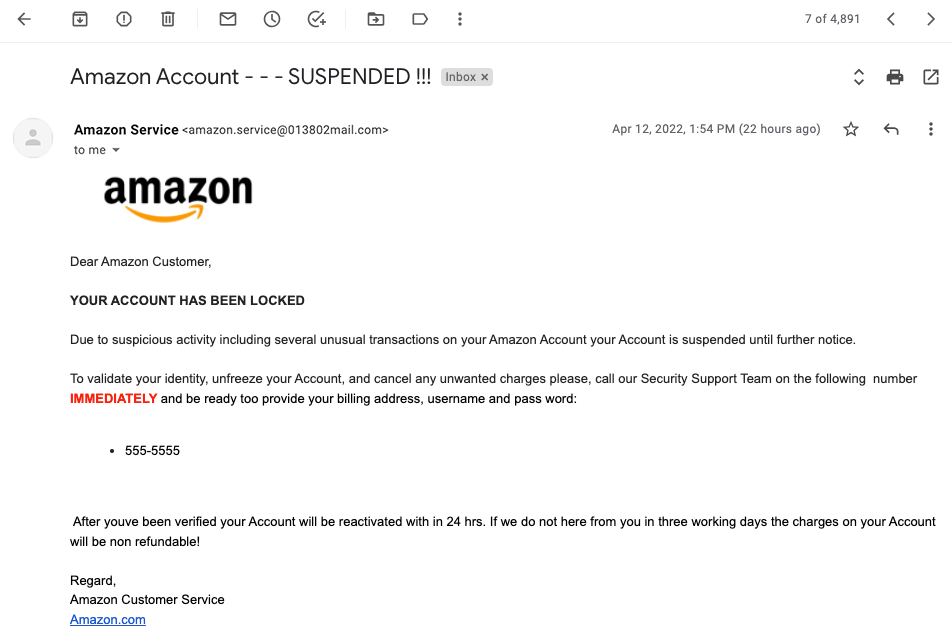The image size is (952, 638).
Task: Archive this email
Action: (x=79, y=18)
